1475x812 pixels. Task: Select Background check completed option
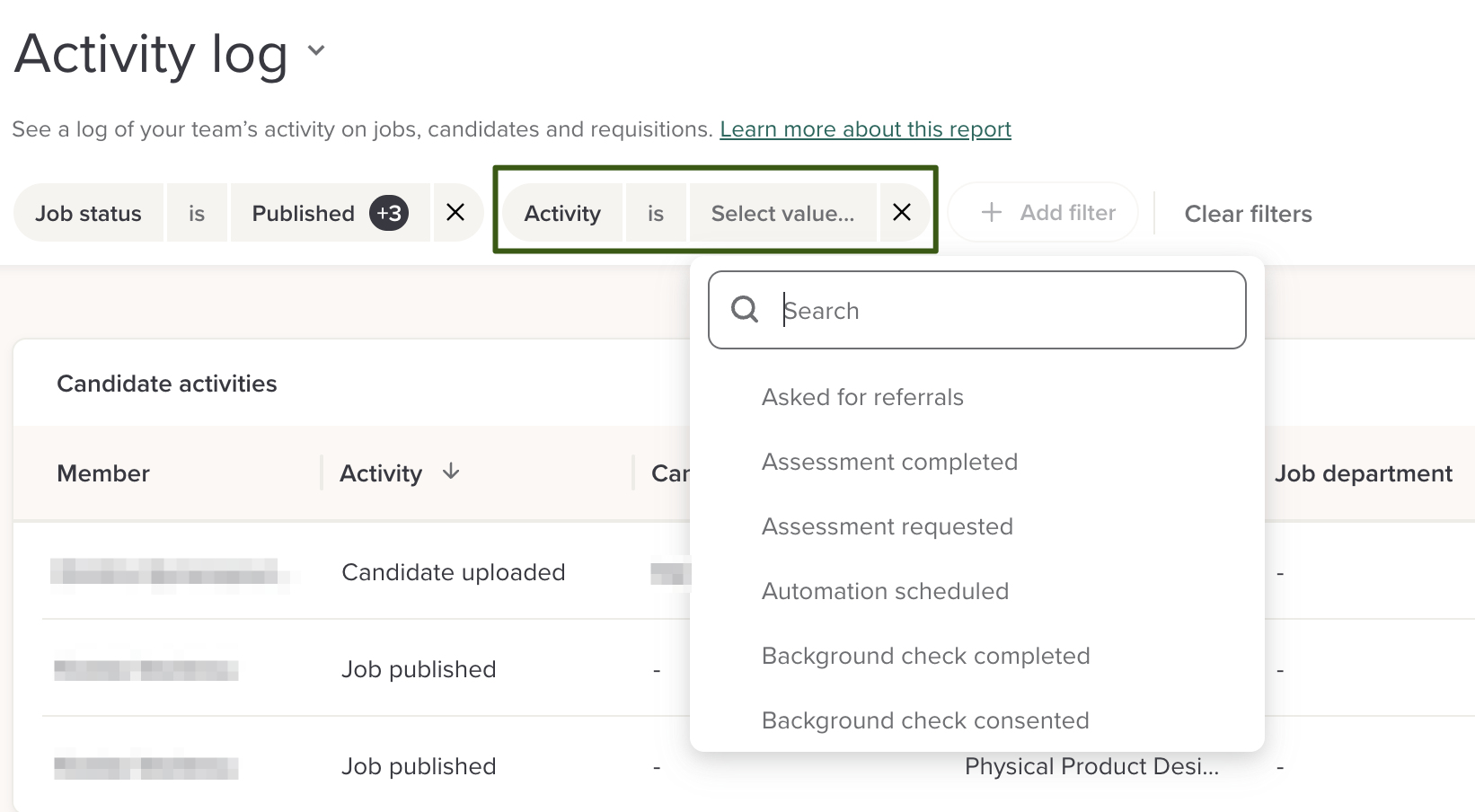[925, 656]
